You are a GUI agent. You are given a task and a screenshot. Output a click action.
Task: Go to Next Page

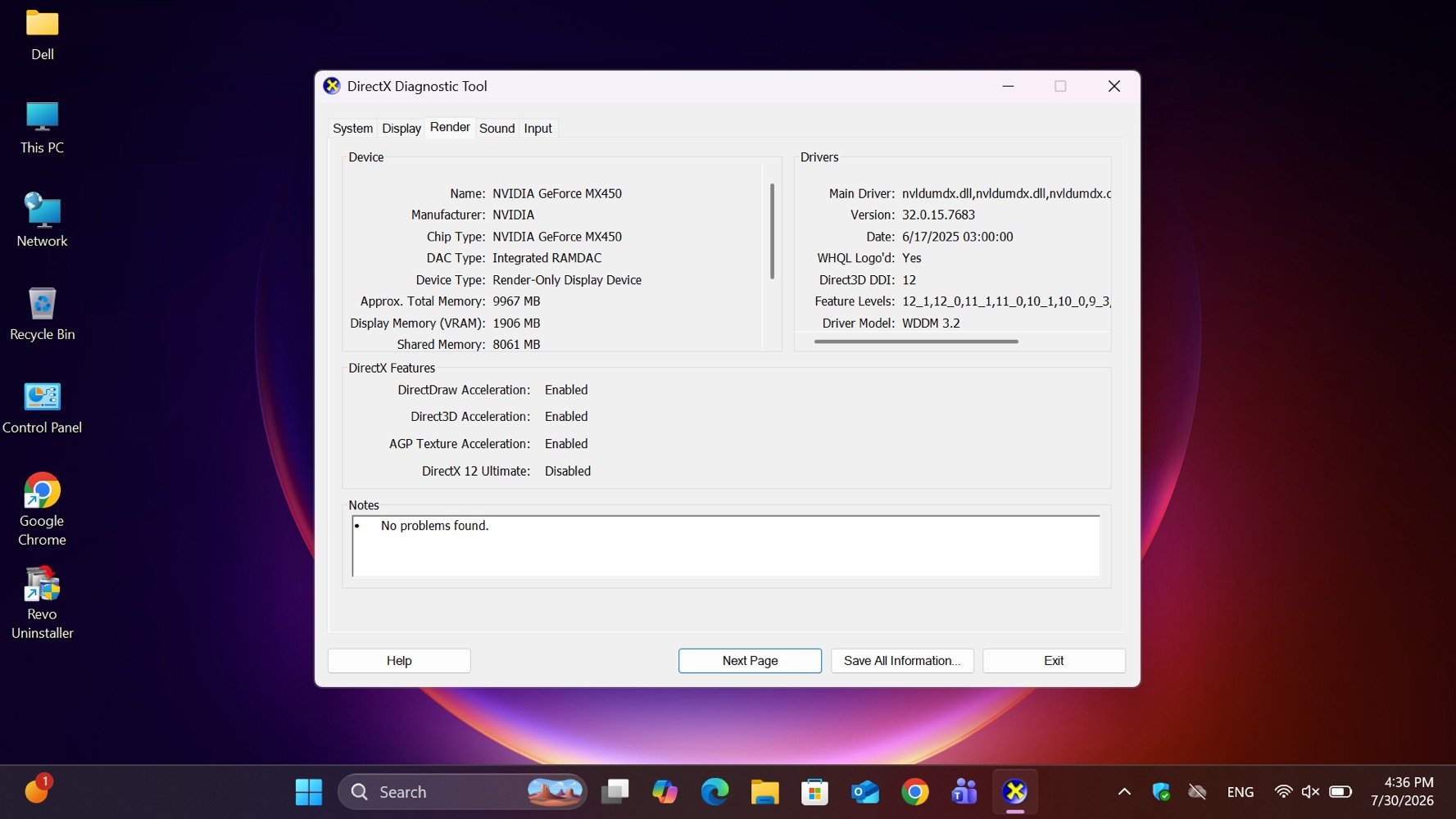click(x=750, y=661)
